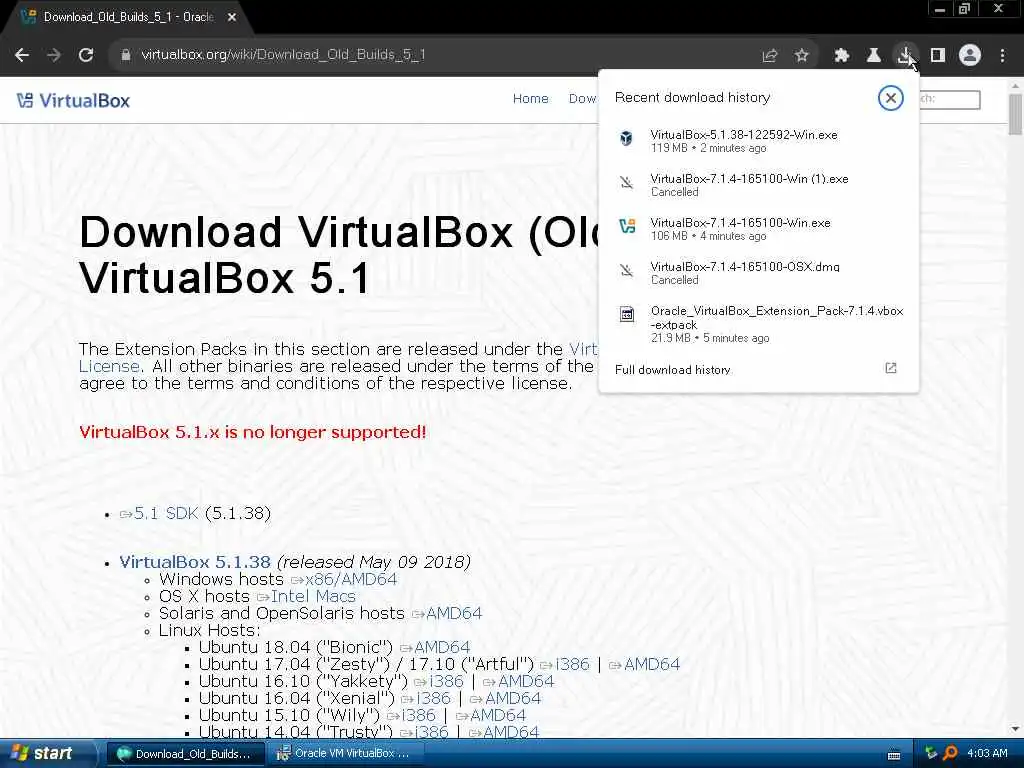Click the VirtualBox logo in header
Screen dimensions: 1024x768
click(x=73, y=101)
